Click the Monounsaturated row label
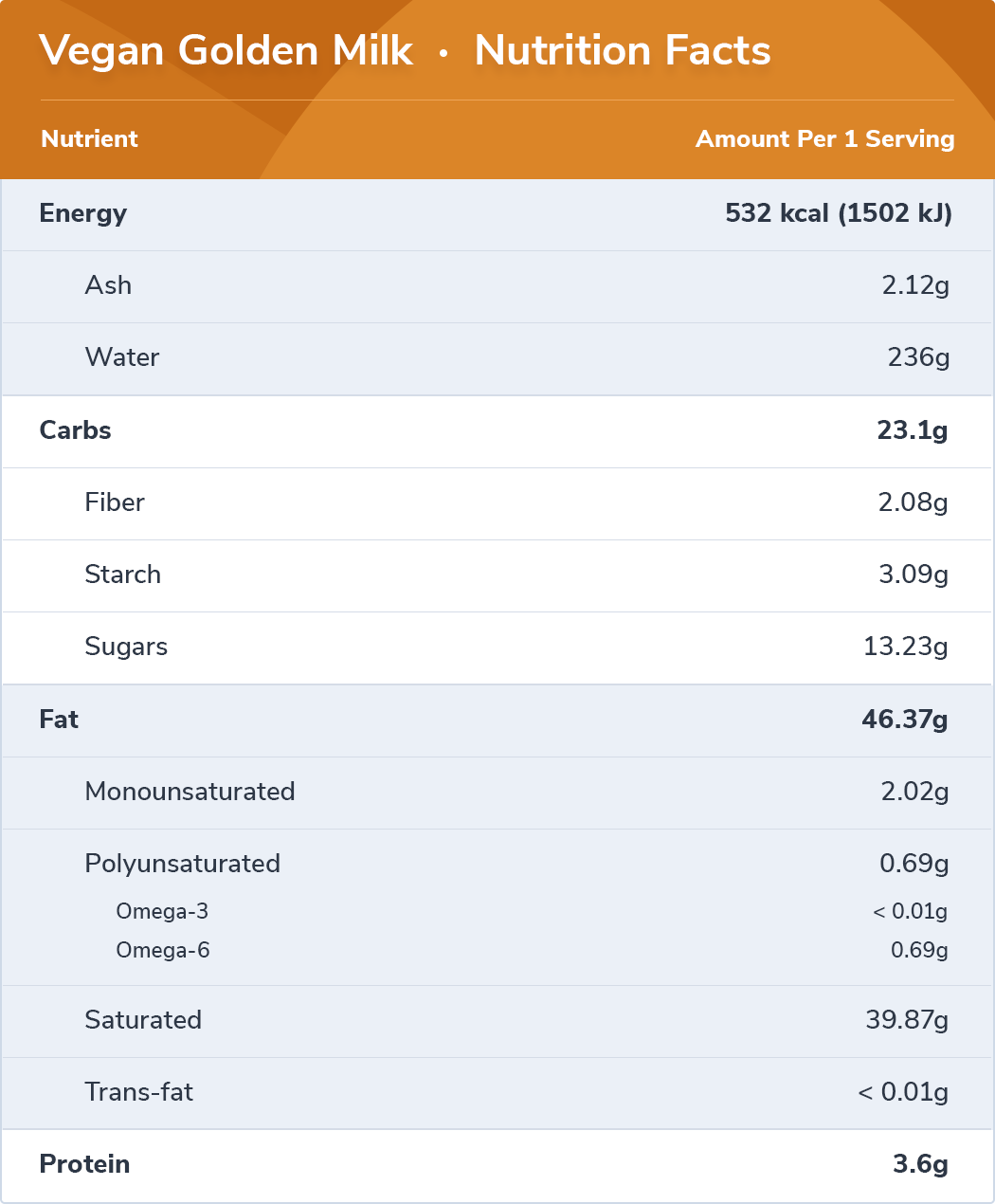 point(190,792)
